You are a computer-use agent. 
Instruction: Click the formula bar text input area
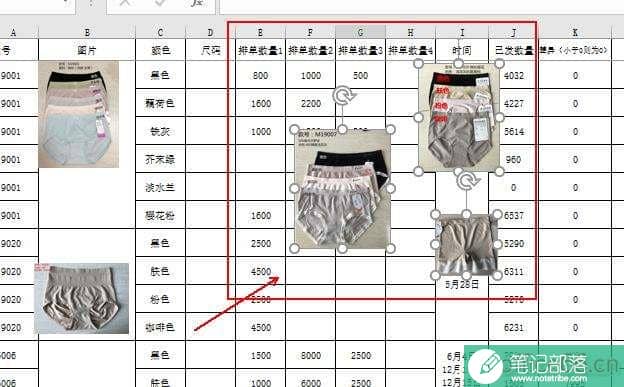(x=421, y=4)
